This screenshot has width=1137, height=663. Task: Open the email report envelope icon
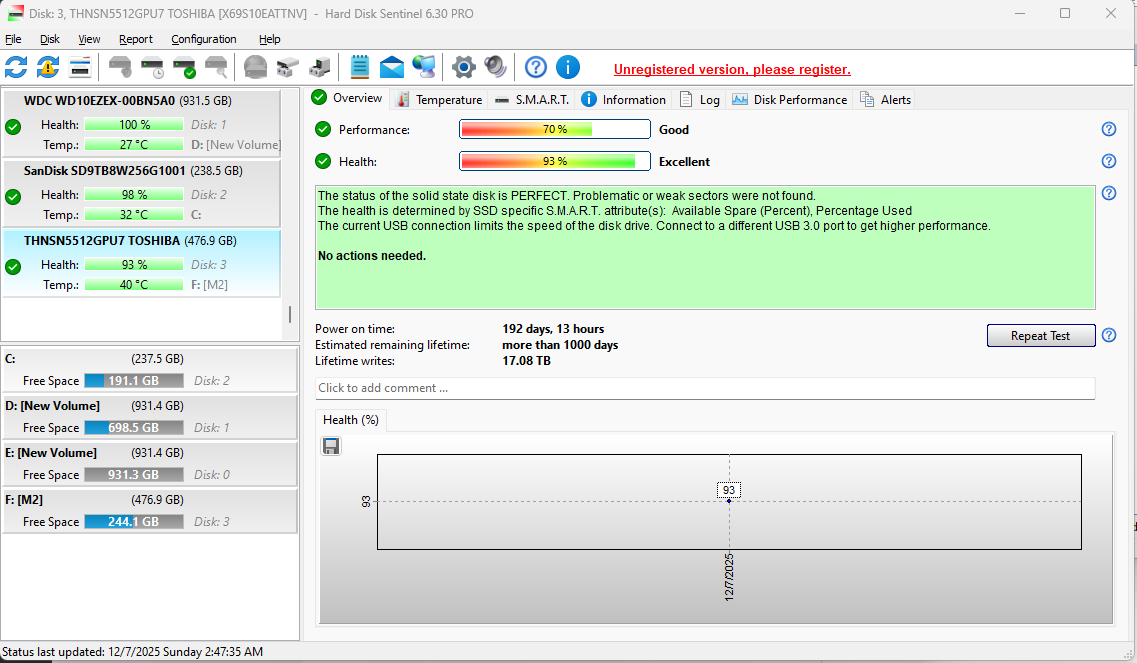tap(392, 67)
